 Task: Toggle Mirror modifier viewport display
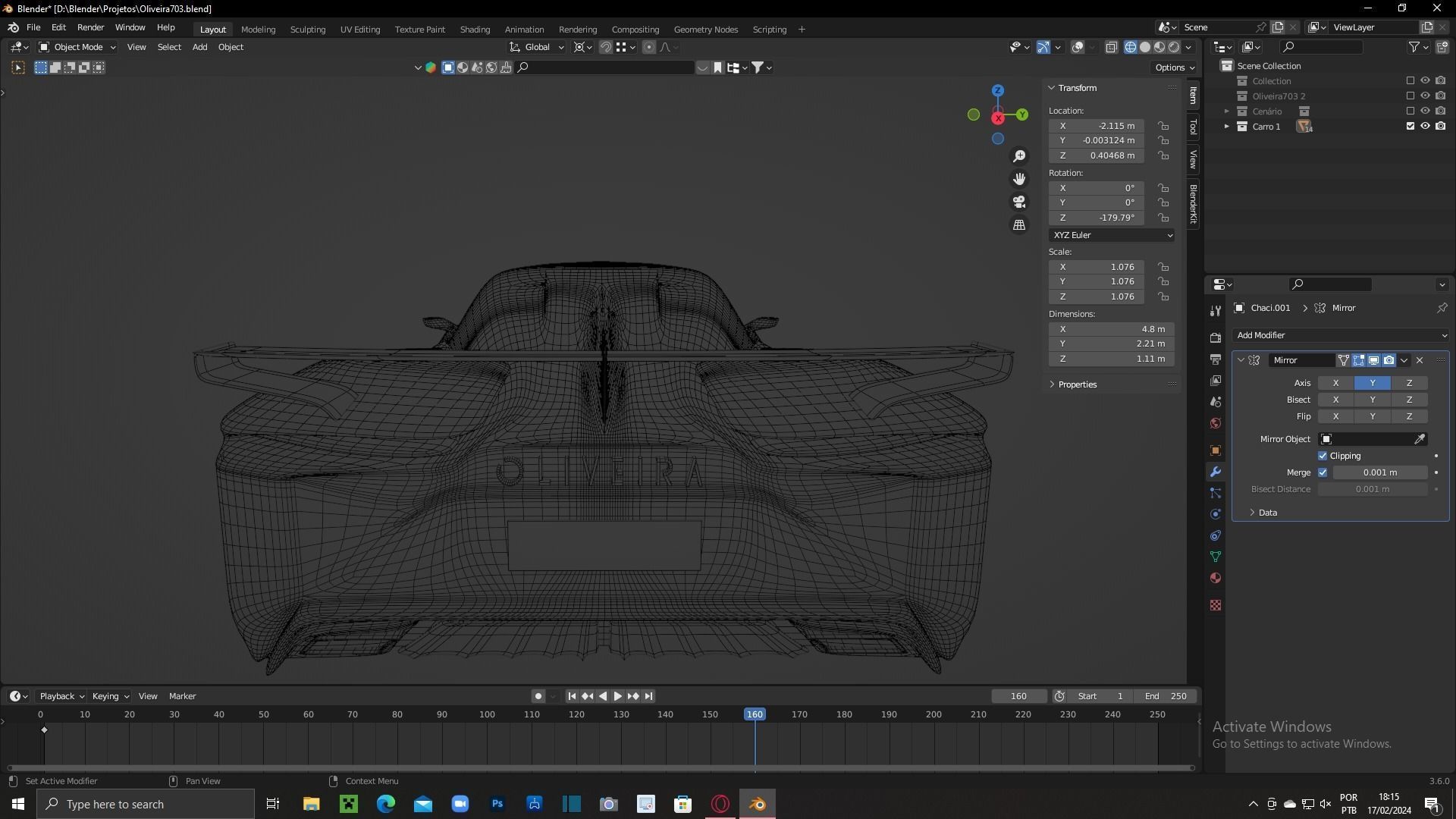[x=1373, y=360]
